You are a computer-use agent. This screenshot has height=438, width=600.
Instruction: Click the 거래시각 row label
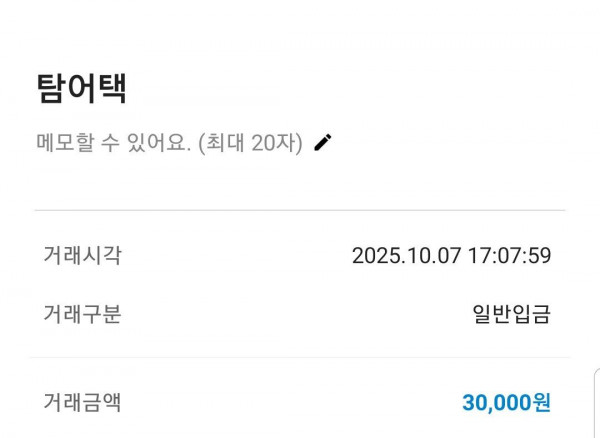point(82,255)
